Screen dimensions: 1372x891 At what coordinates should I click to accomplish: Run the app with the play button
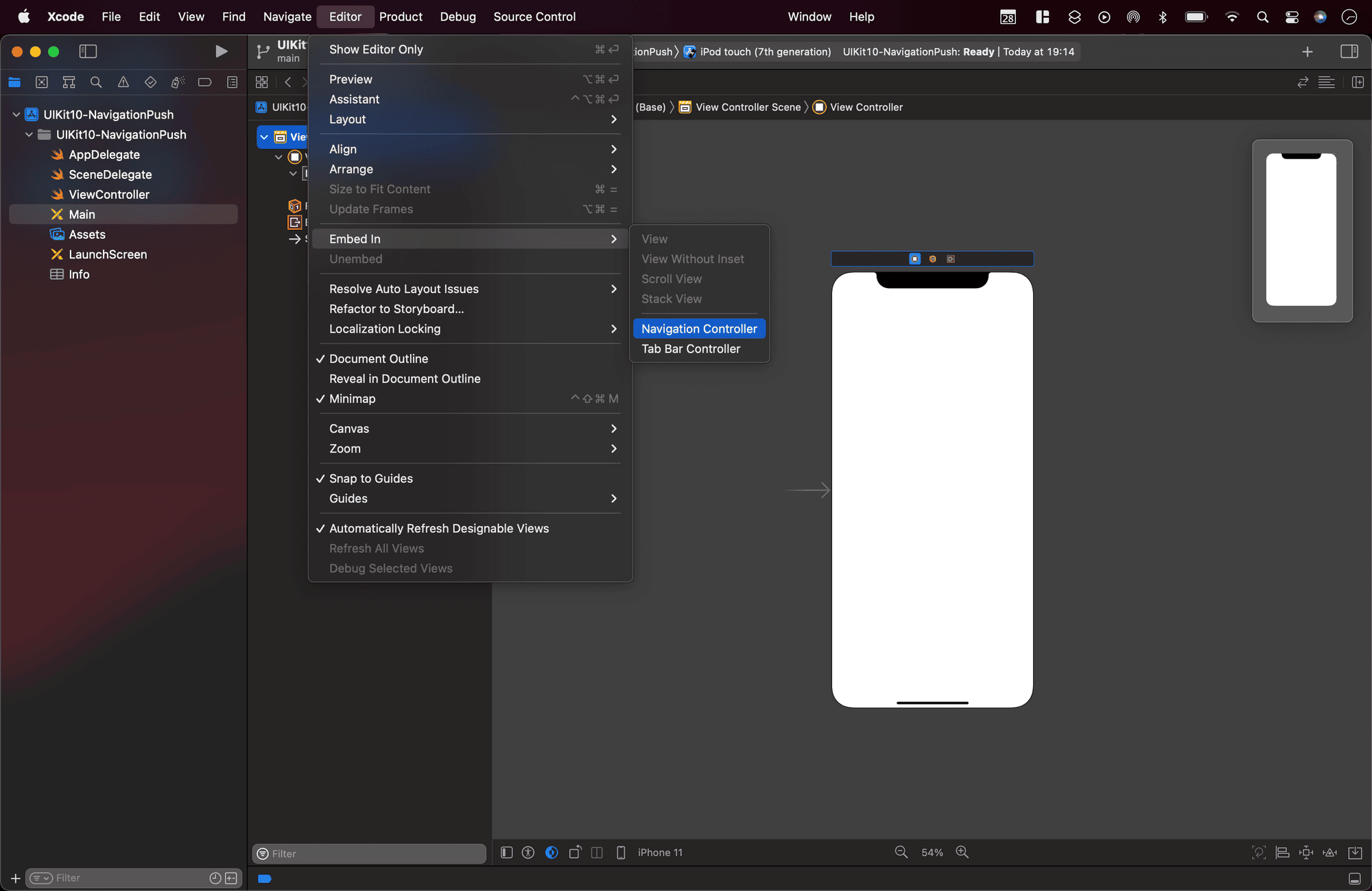[x=221, y=51]
